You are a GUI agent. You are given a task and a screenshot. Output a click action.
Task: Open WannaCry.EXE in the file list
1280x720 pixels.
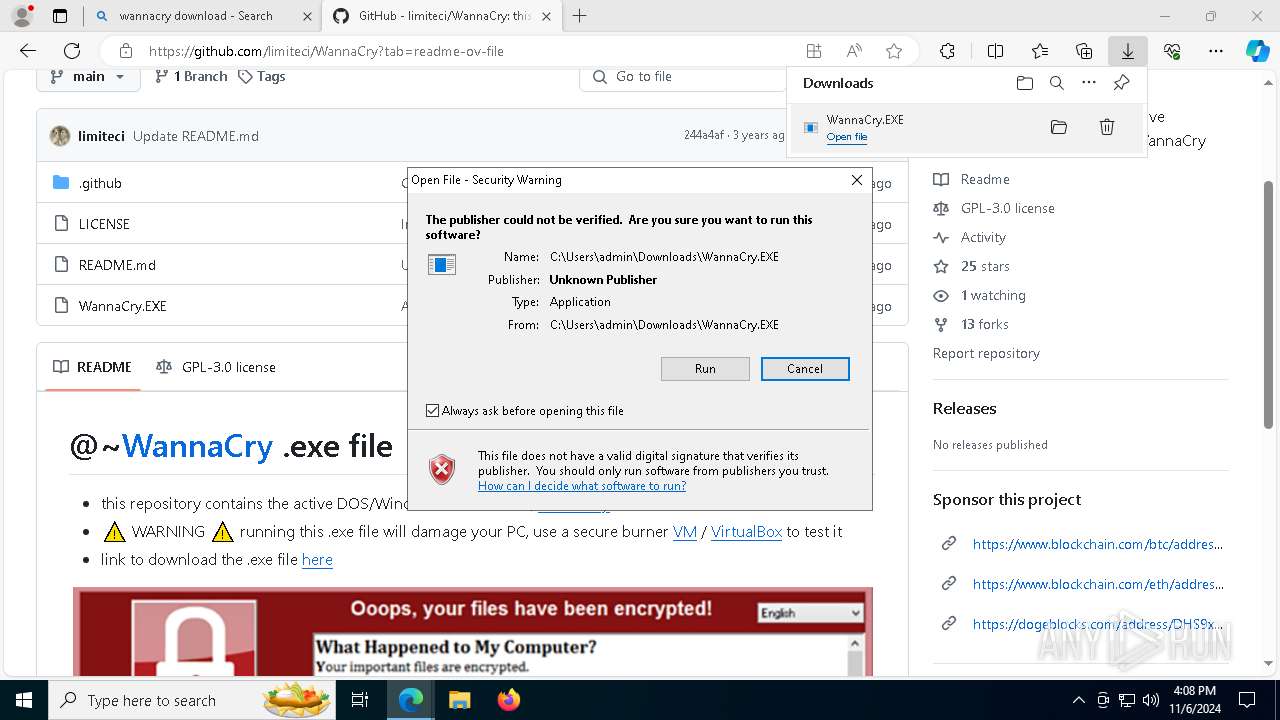coord(123,306)
